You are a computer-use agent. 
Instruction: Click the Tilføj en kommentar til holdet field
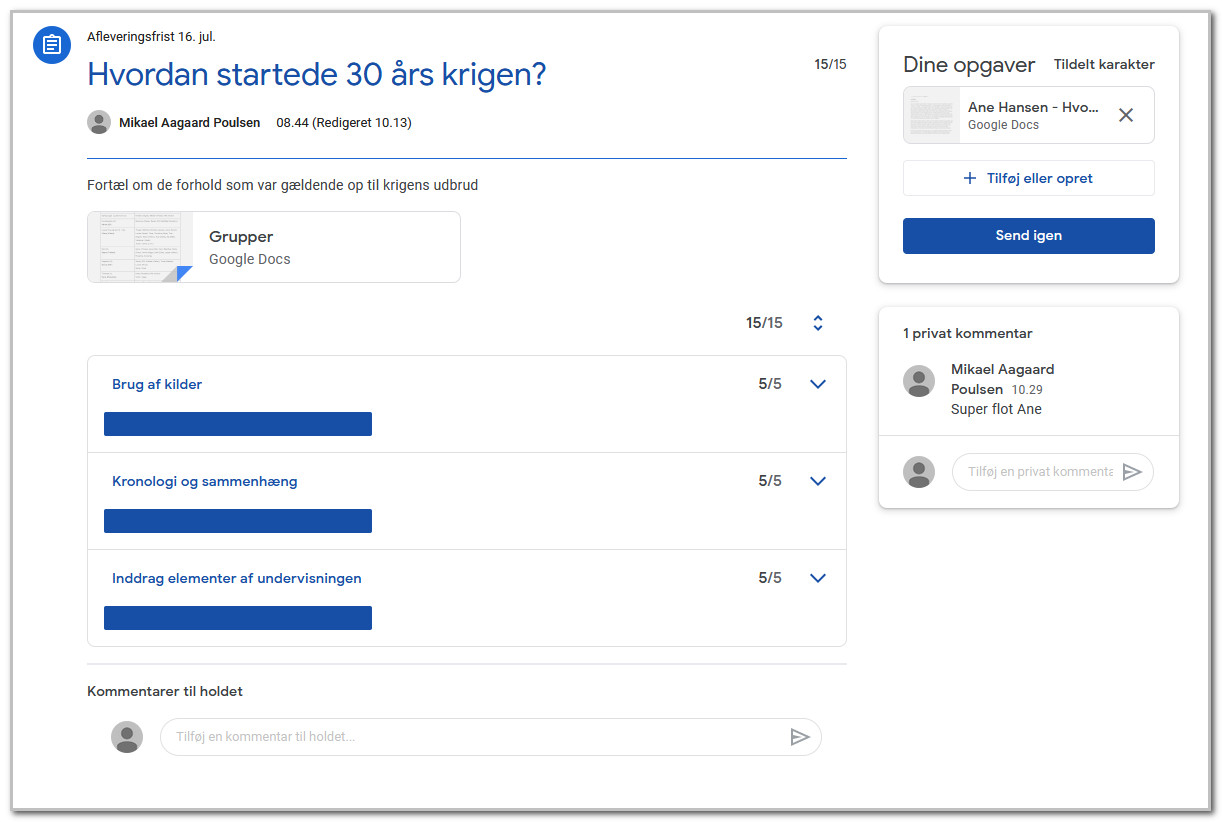474,737
